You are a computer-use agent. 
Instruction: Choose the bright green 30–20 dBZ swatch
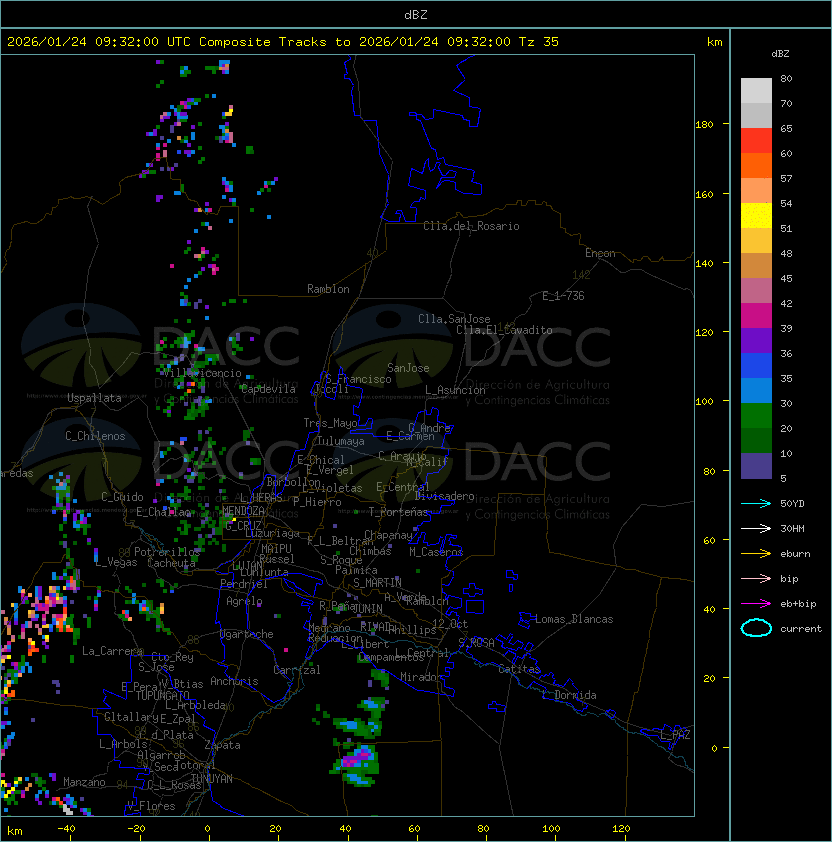click(756, 416)
